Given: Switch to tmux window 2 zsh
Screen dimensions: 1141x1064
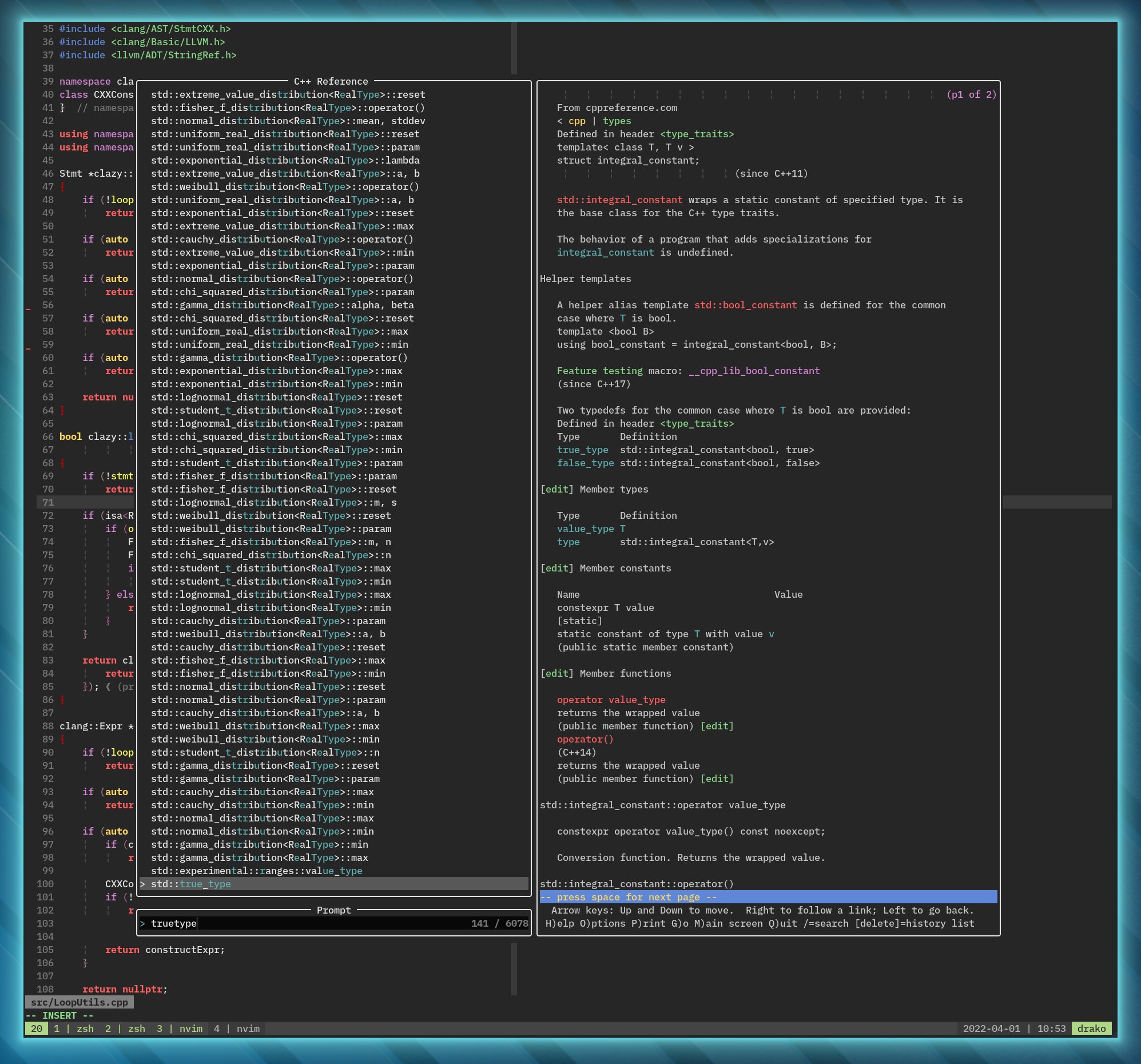Looking at the screenshot, I should click(x=125, y=1029).
